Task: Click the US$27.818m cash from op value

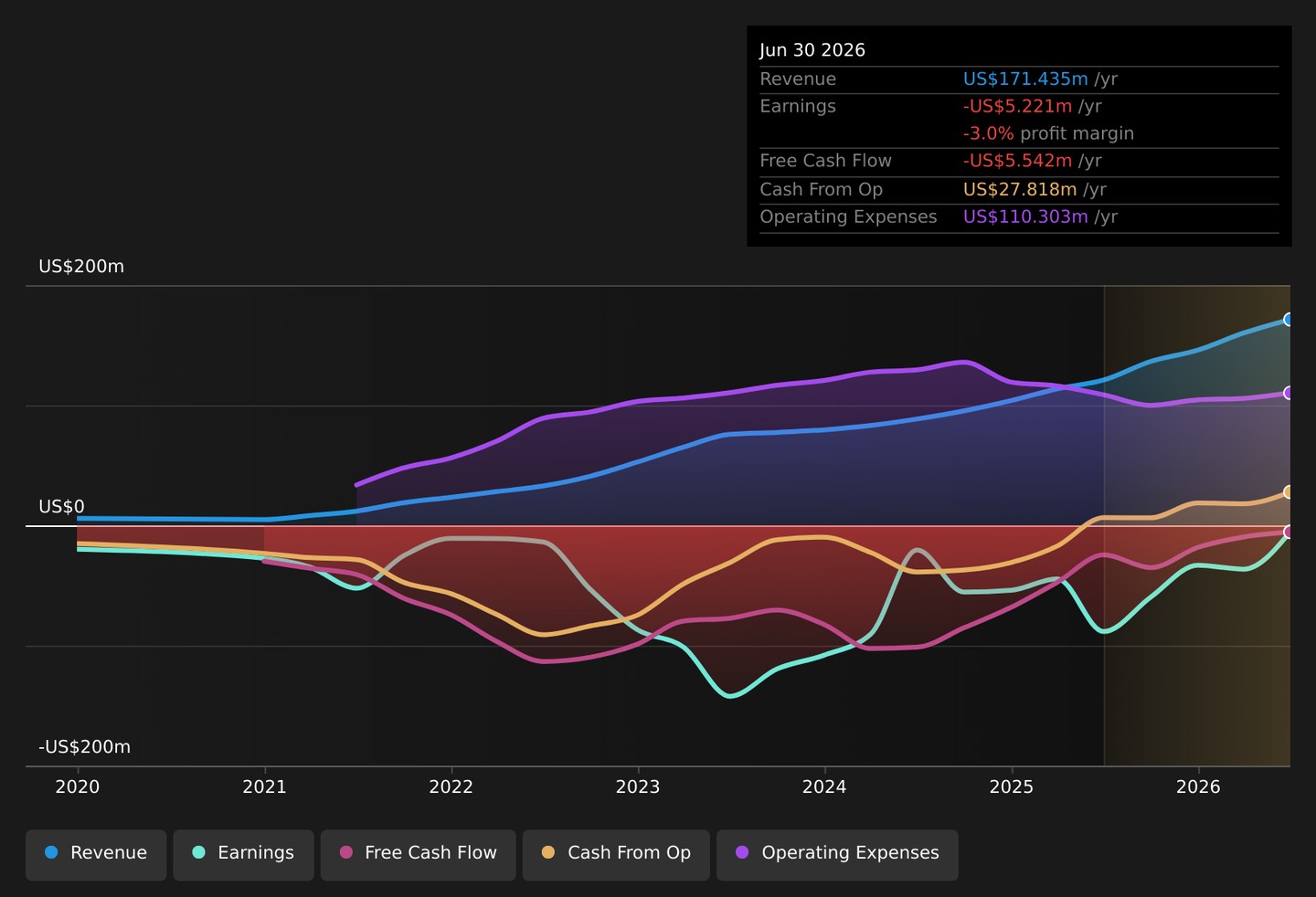Action: (1020, 189)
